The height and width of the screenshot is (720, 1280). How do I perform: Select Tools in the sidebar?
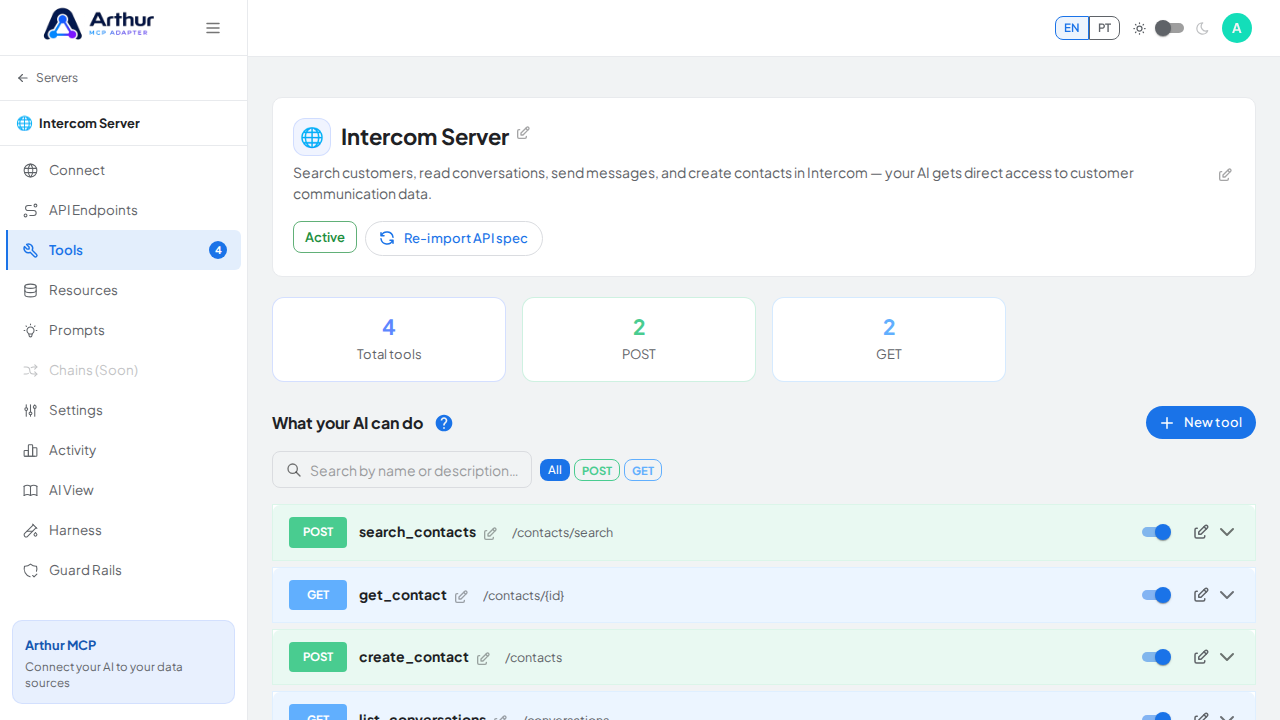coord(124,250)
